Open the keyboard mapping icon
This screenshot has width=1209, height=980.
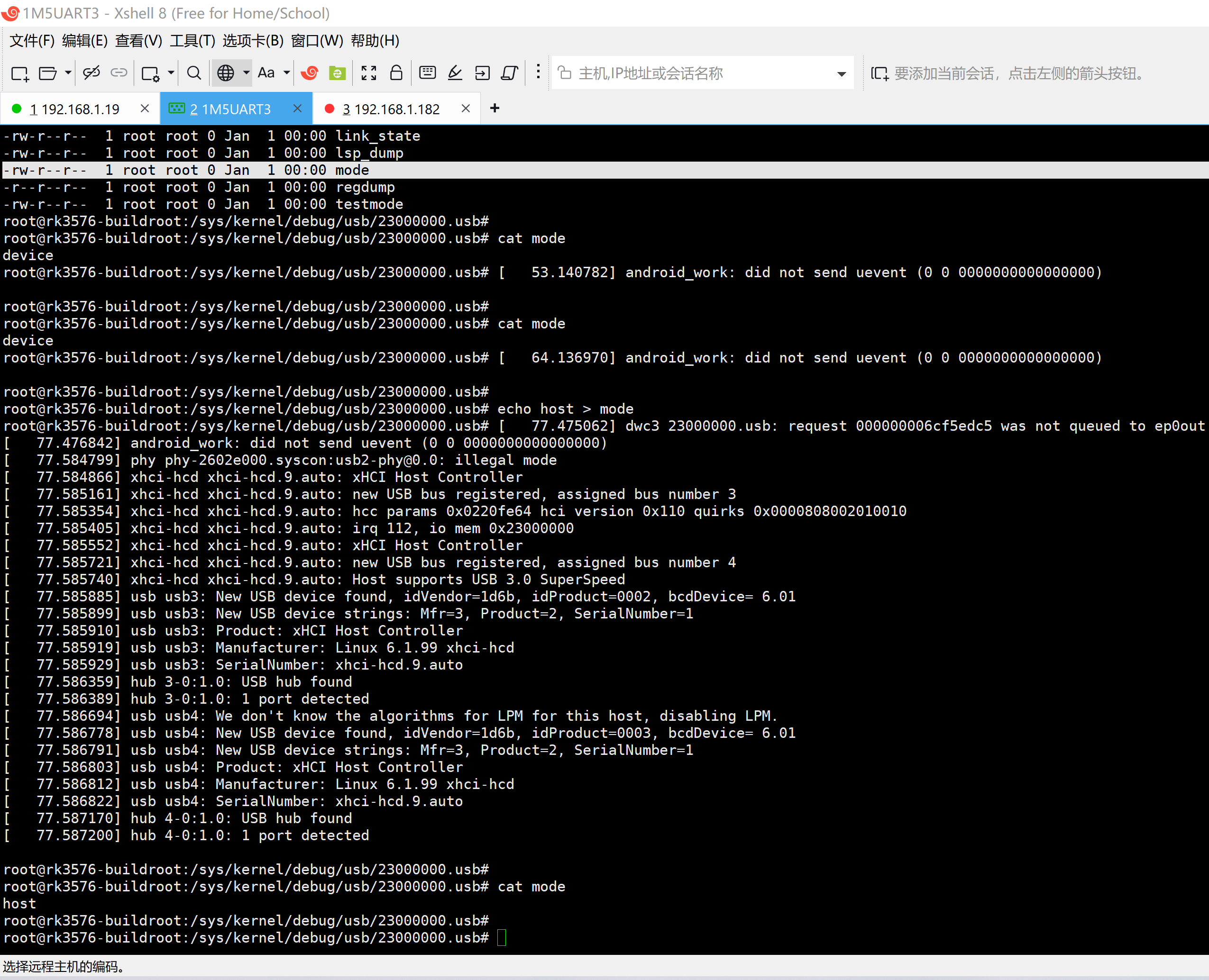pos(428,73)
